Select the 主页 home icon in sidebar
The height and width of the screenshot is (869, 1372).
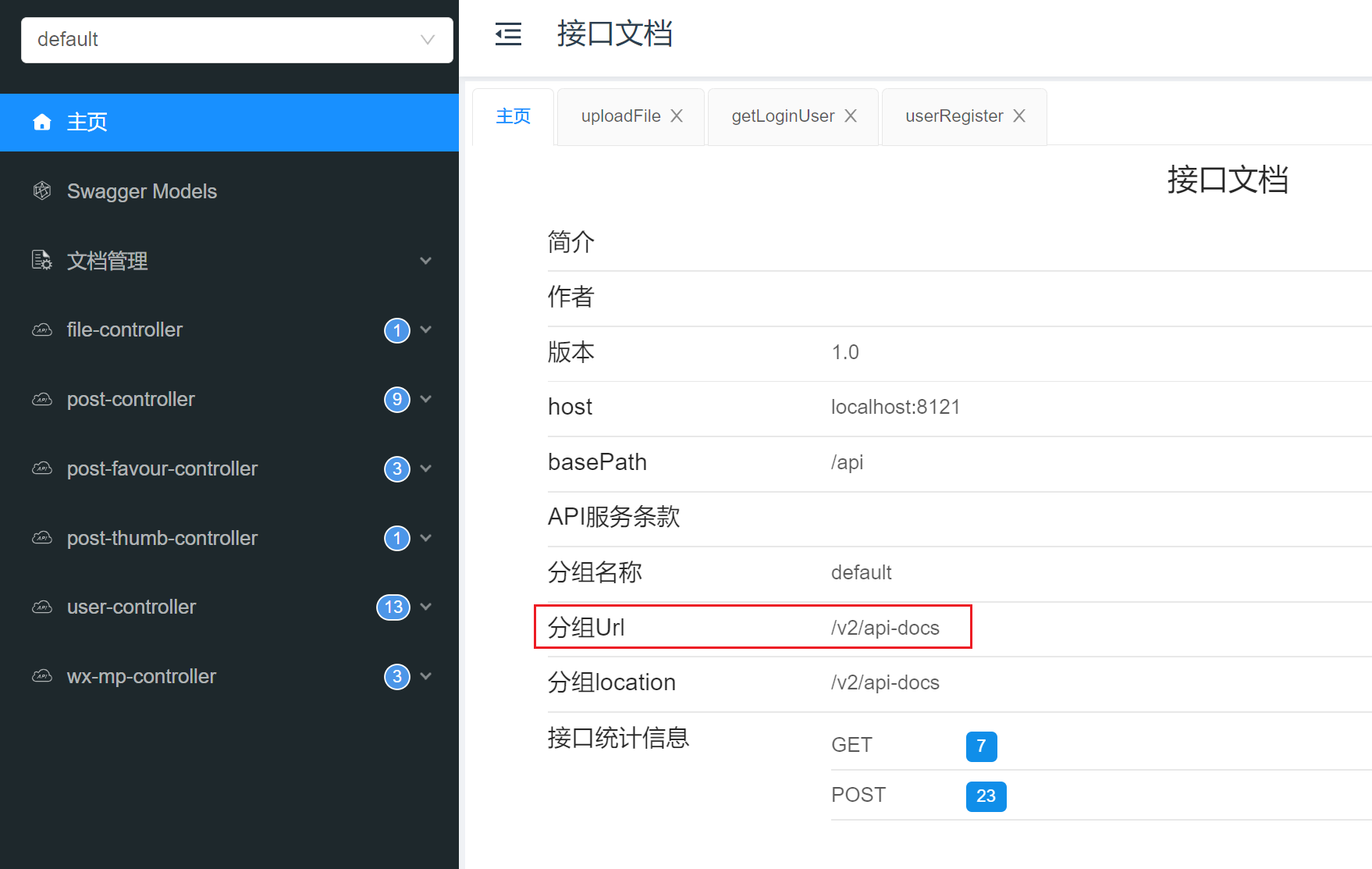click(x=42, y=122)
